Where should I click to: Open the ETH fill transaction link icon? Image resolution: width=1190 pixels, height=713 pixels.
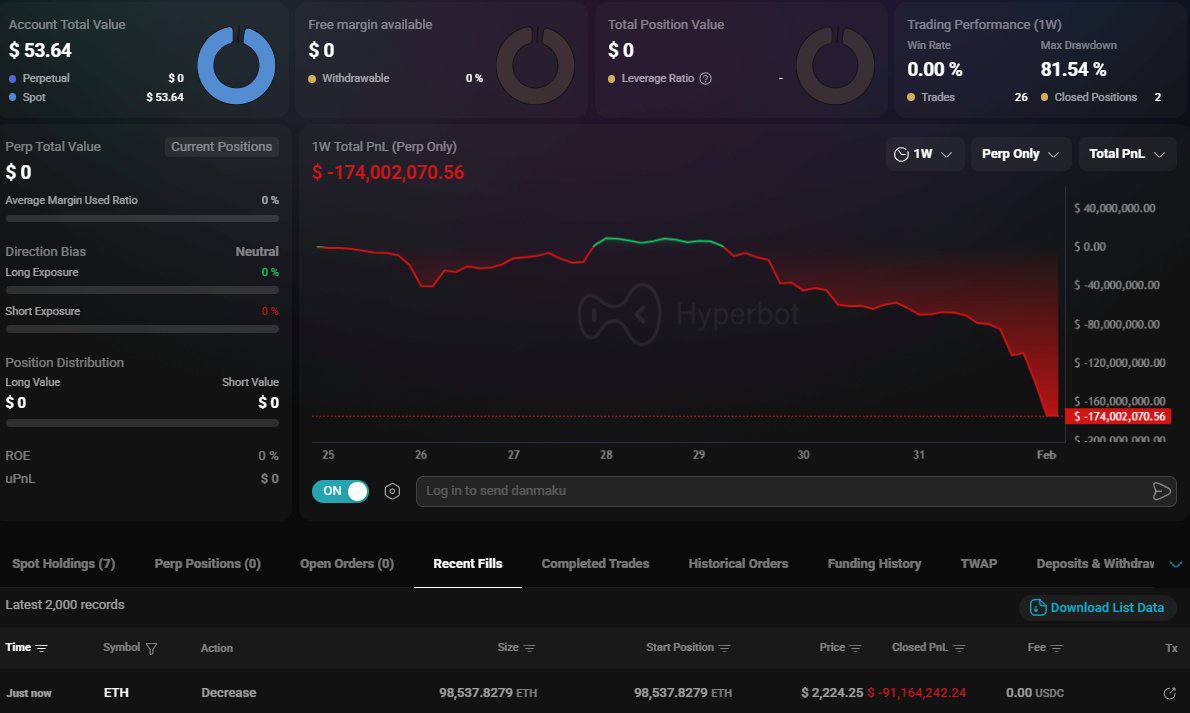point(1169,693)
